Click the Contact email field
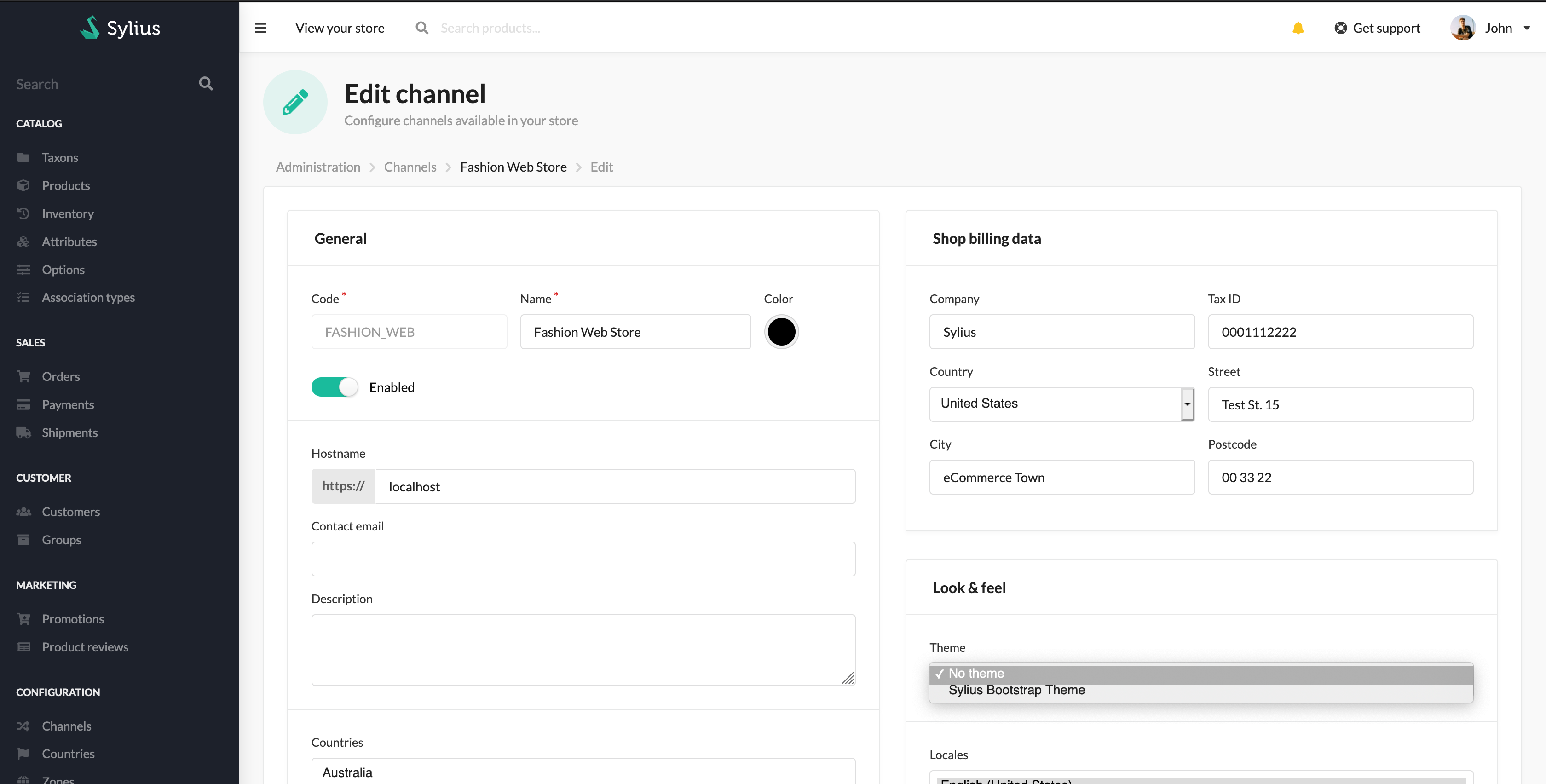 click(x=583, y=559)
